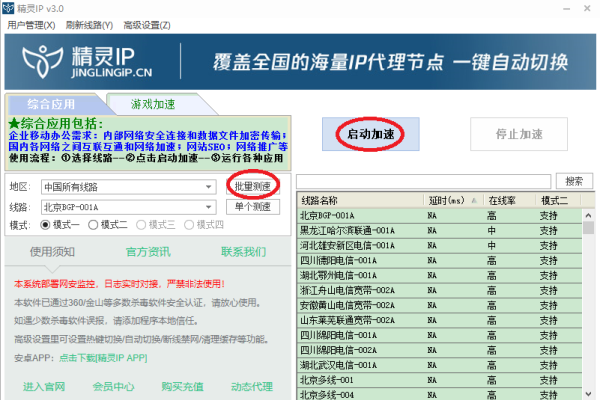Click the 批量测速 button
600x400 pixels.
pyautogui.click(x=253, y=186)
